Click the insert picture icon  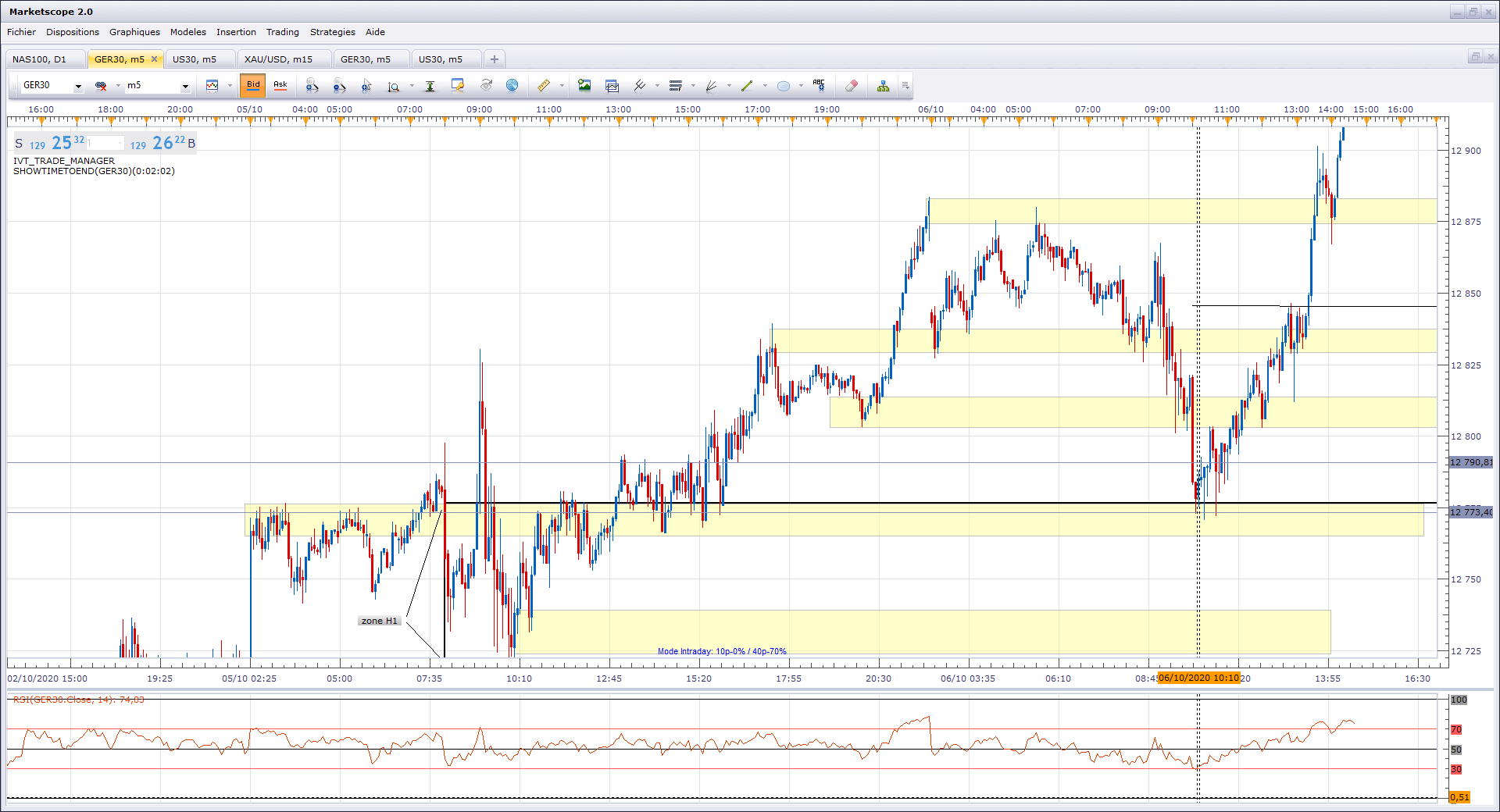(x=584, y=86)
